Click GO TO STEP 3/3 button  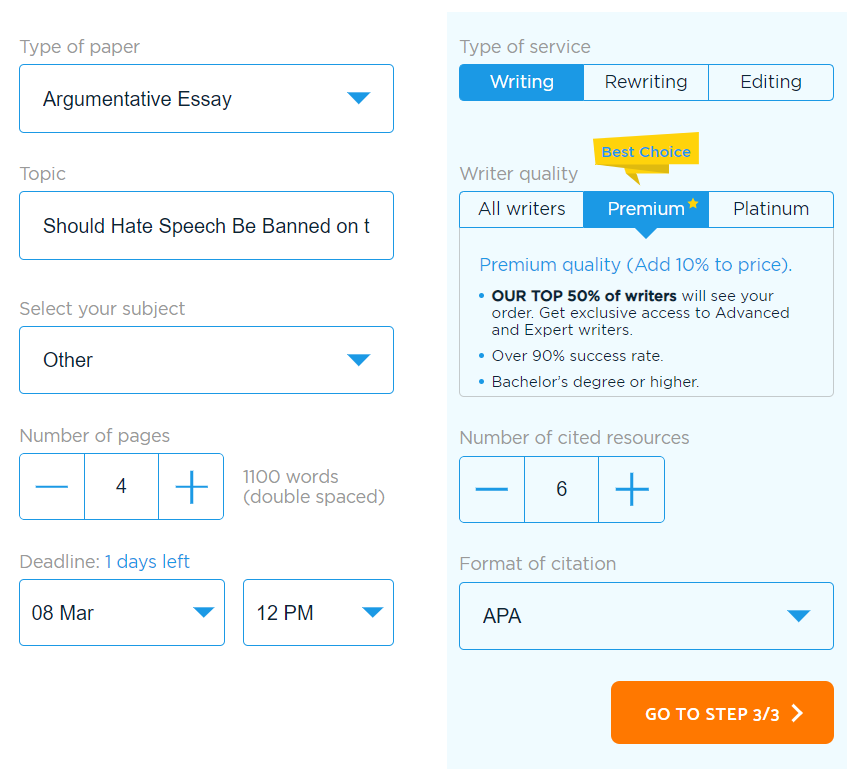722,713
